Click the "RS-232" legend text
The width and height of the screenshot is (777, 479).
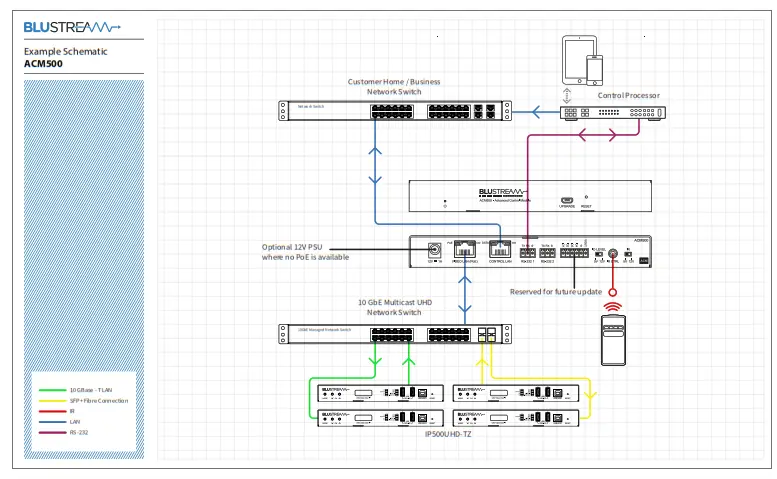(79, 432)
